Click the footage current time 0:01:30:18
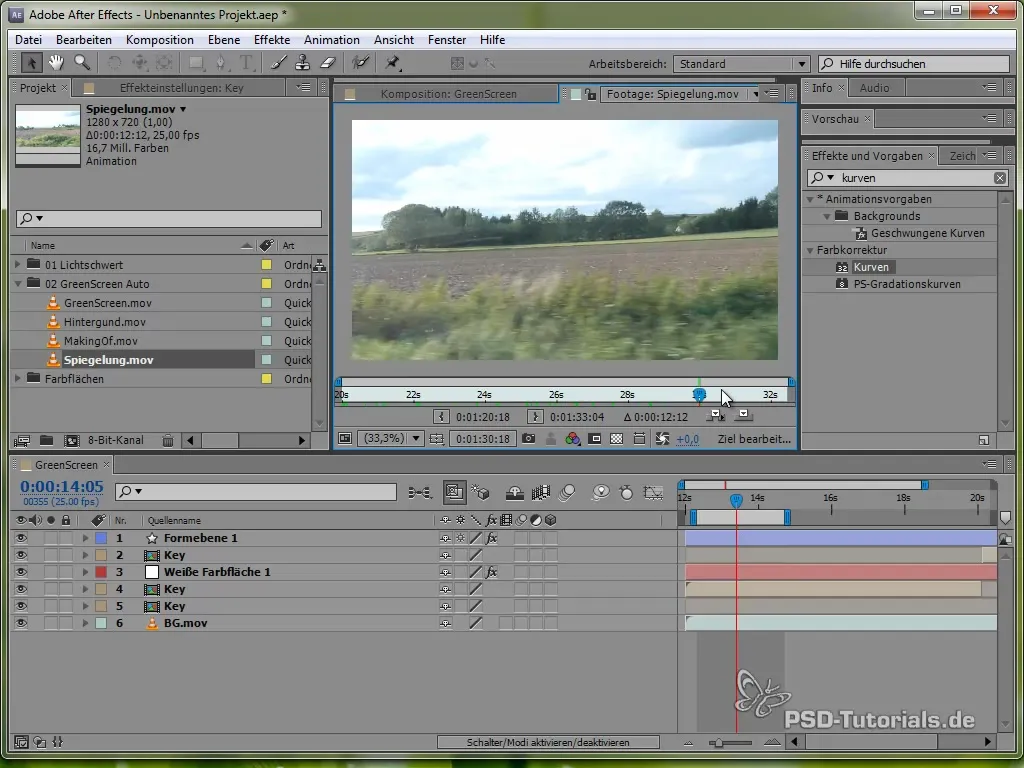 click(483, 439)
